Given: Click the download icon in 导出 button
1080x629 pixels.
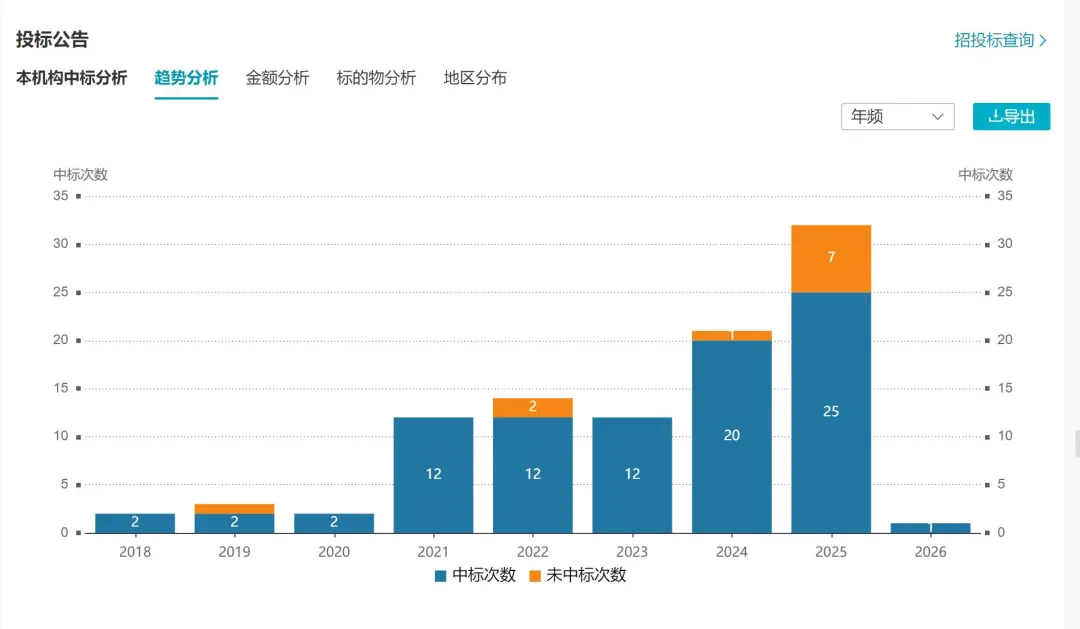Looking at the screenshot, I should click(995, 116).
